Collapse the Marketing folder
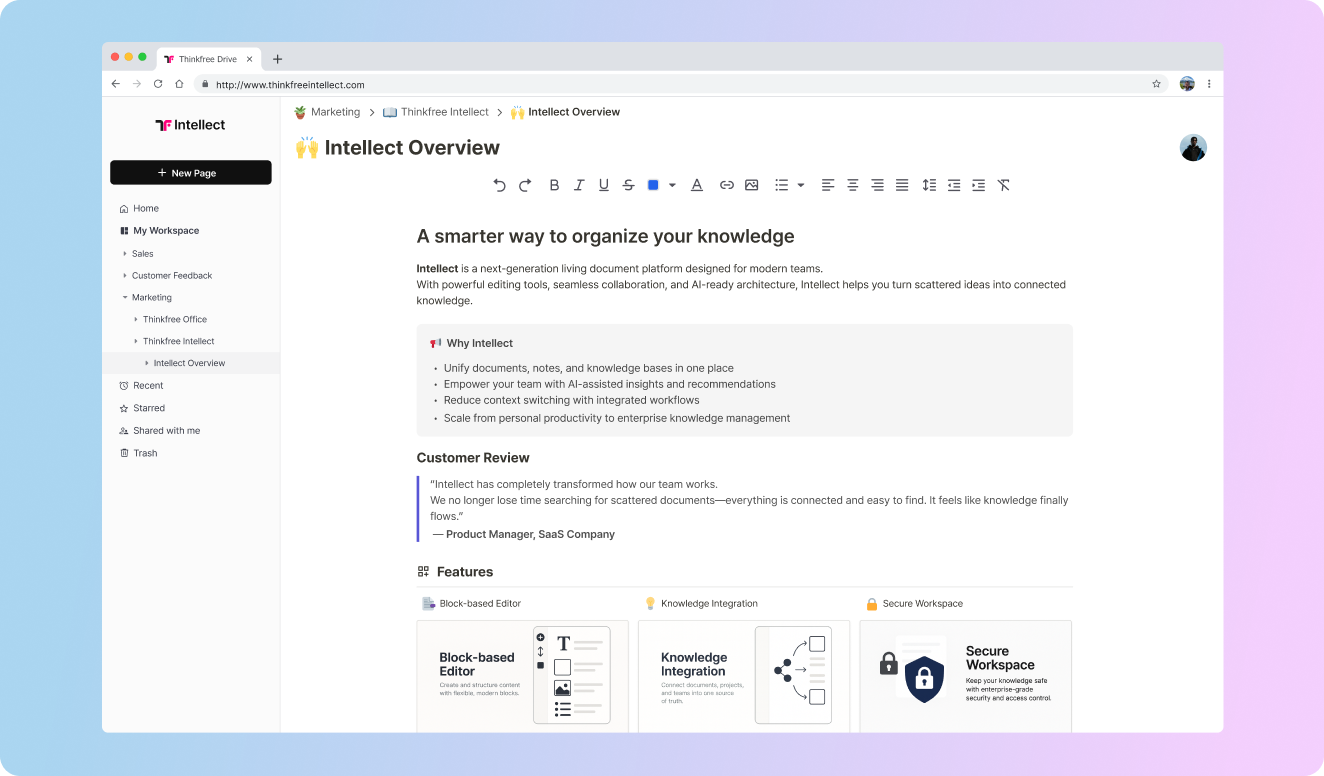1324x776 pixels. click(x=125, y=297)
